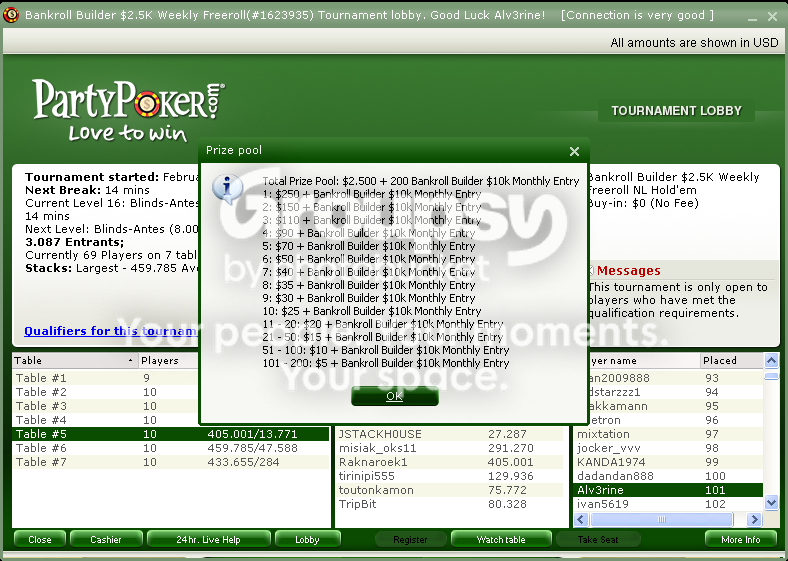The width and height of the screenshot is (788, 561).
Task: Click the Messages header icon
Action: (591, 271)
